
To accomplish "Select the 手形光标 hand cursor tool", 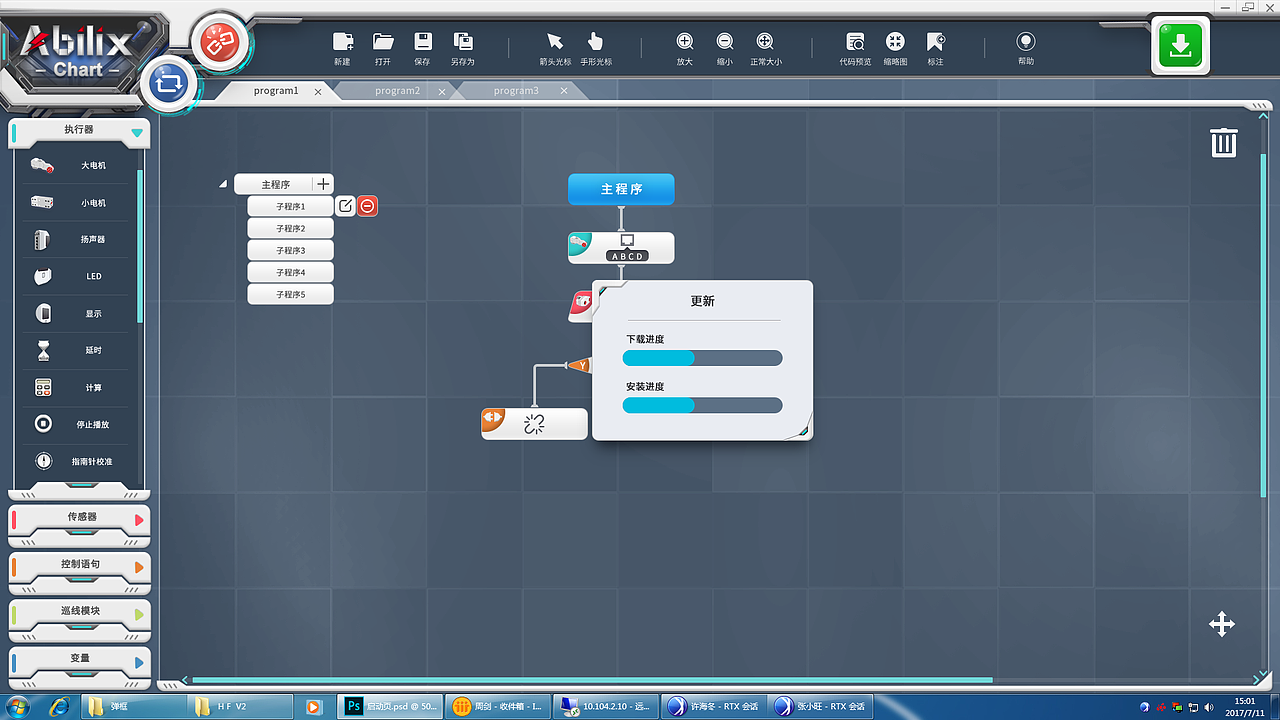I will (596, 42).
